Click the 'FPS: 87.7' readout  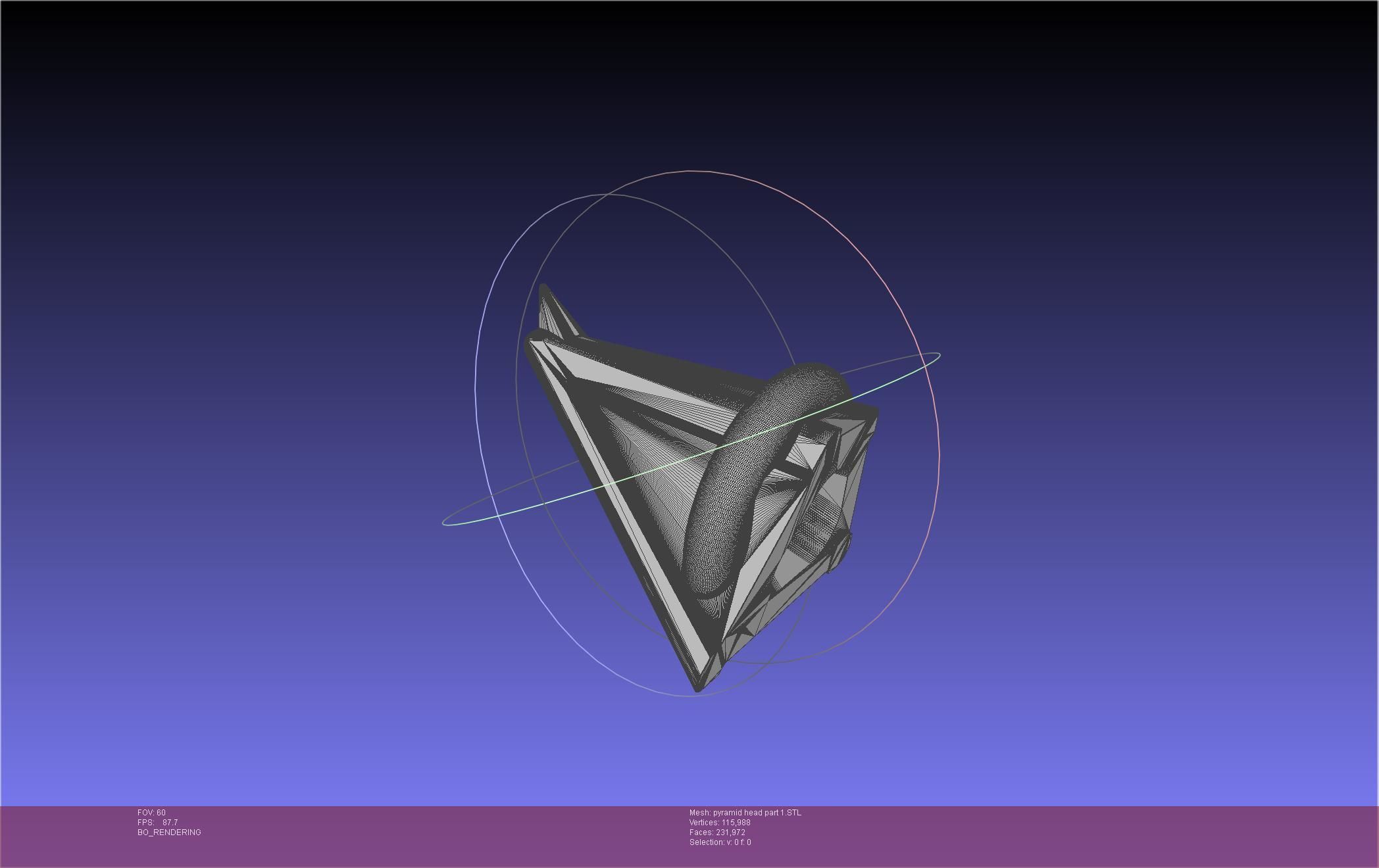pyautogui.click(x=157, y=823)
